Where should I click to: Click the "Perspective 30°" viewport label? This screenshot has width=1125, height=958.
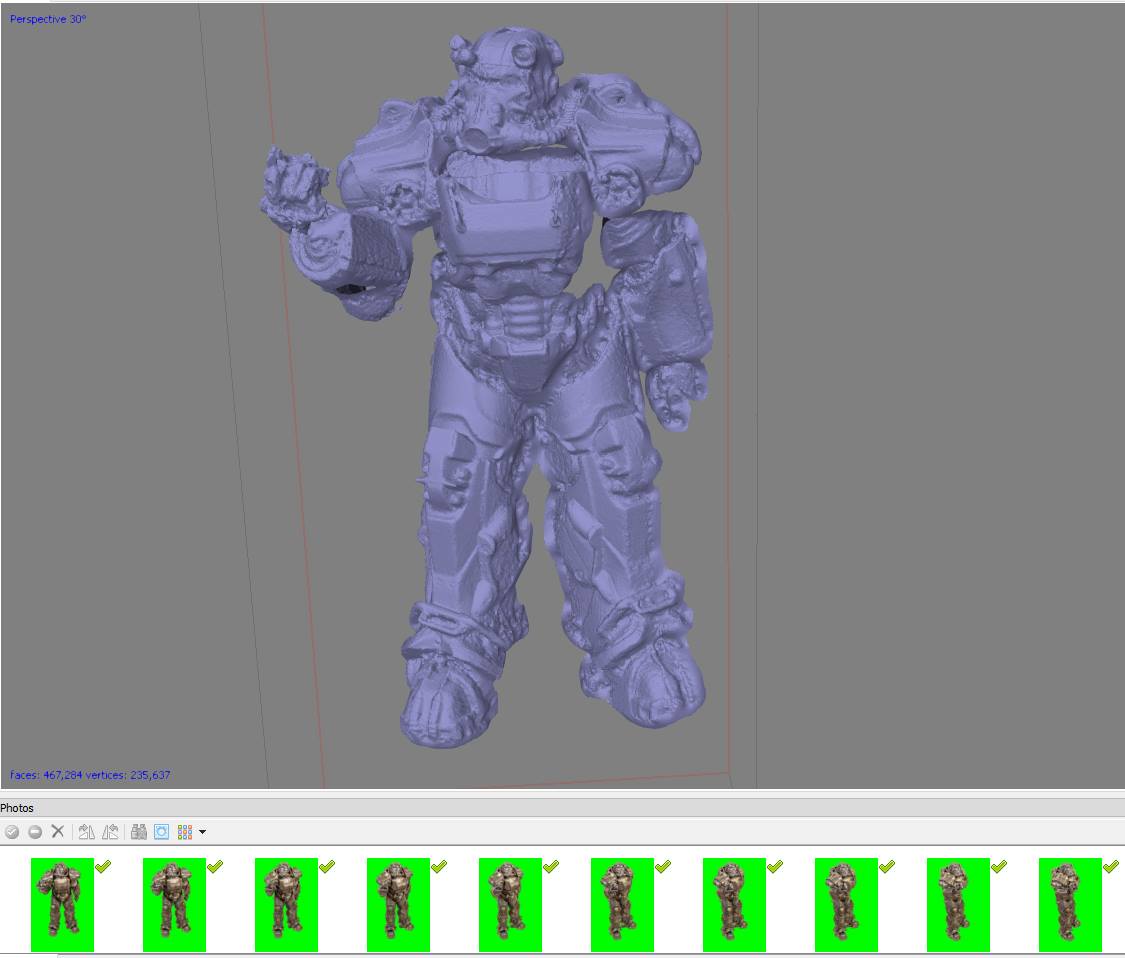[x=48, y=19]
